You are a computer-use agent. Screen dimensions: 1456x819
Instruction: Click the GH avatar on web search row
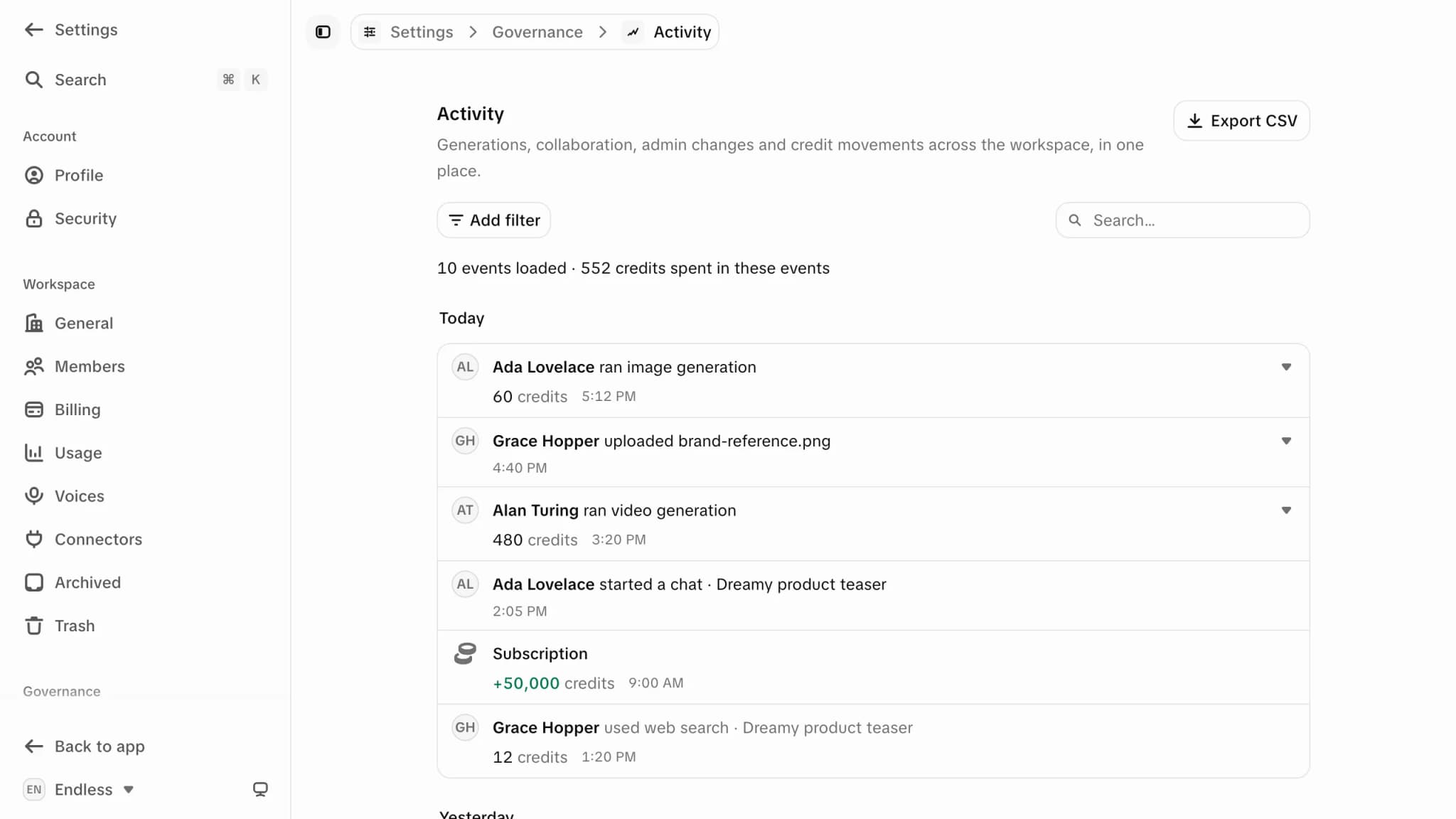465,728
